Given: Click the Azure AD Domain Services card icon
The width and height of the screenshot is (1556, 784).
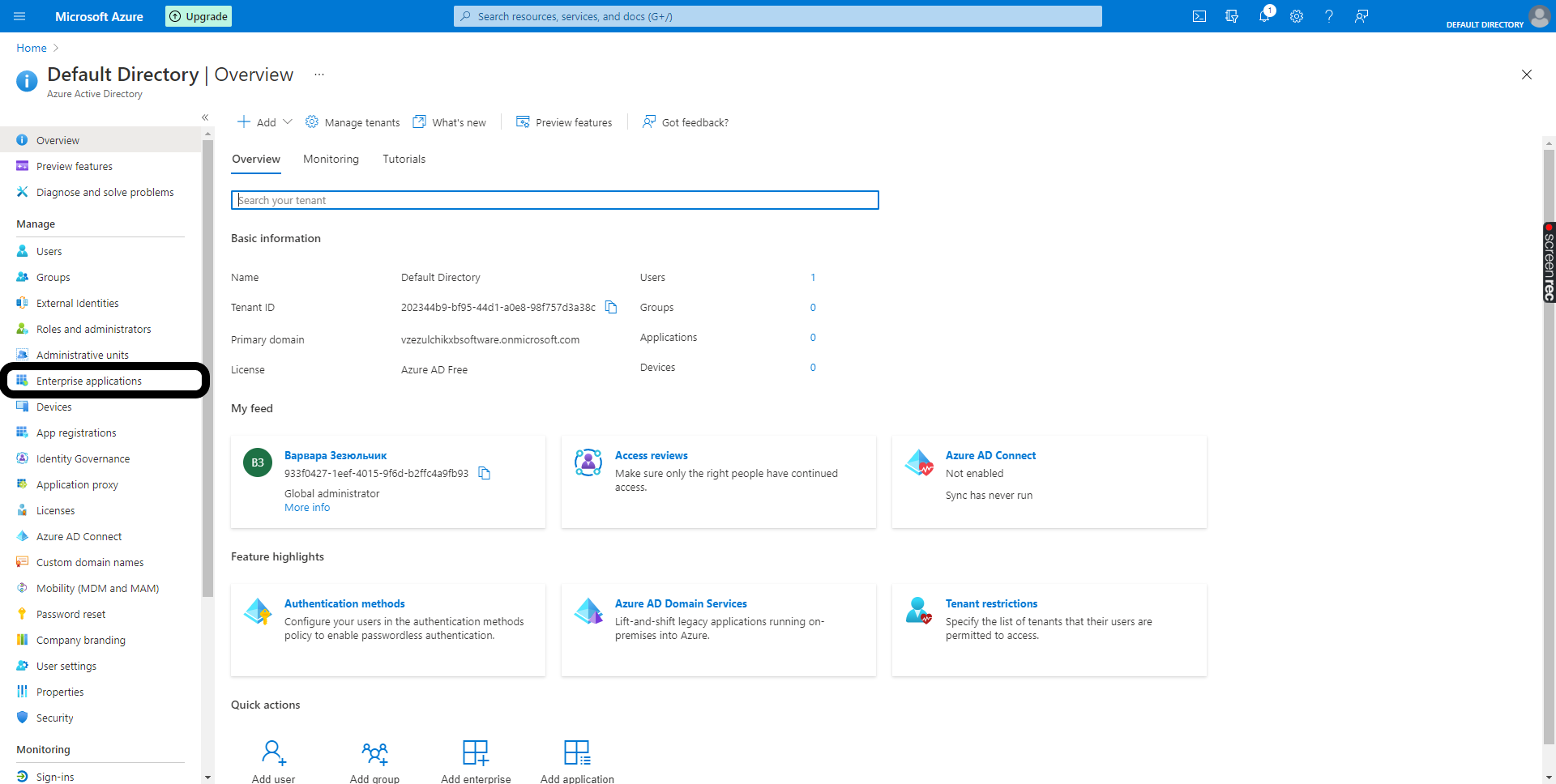Looking at the screenshot, I should 588,611.
